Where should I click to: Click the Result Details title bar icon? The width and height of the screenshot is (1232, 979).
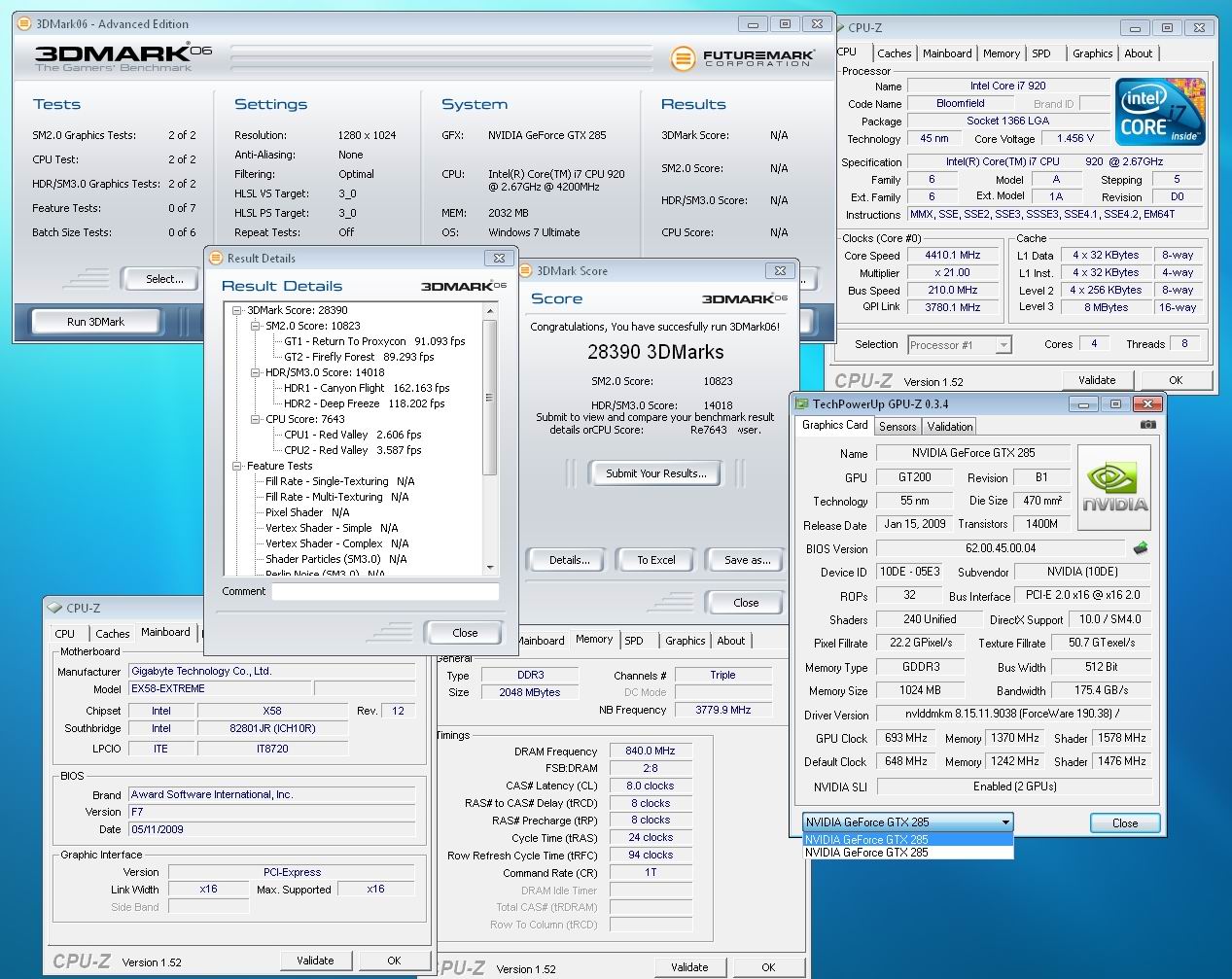217,258
